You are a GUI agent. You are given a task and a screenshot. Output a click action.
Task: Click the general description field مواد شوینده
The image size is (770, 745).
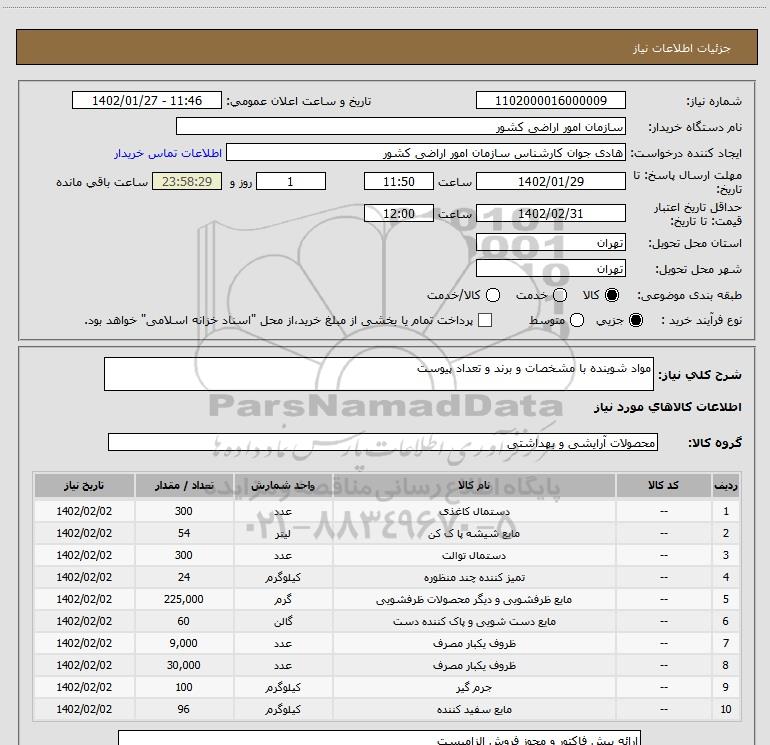pos(379,374)
